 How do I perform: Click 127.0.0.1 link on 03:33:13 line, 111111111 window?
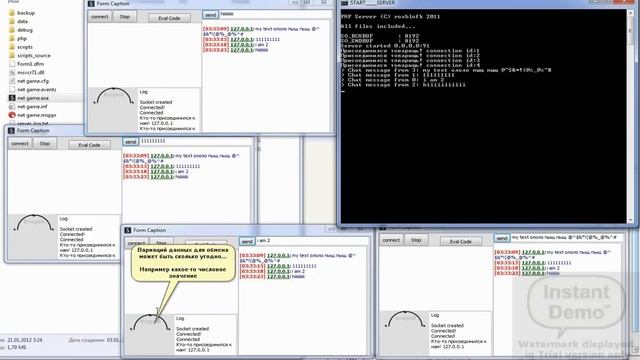click(x=162, y=167)
